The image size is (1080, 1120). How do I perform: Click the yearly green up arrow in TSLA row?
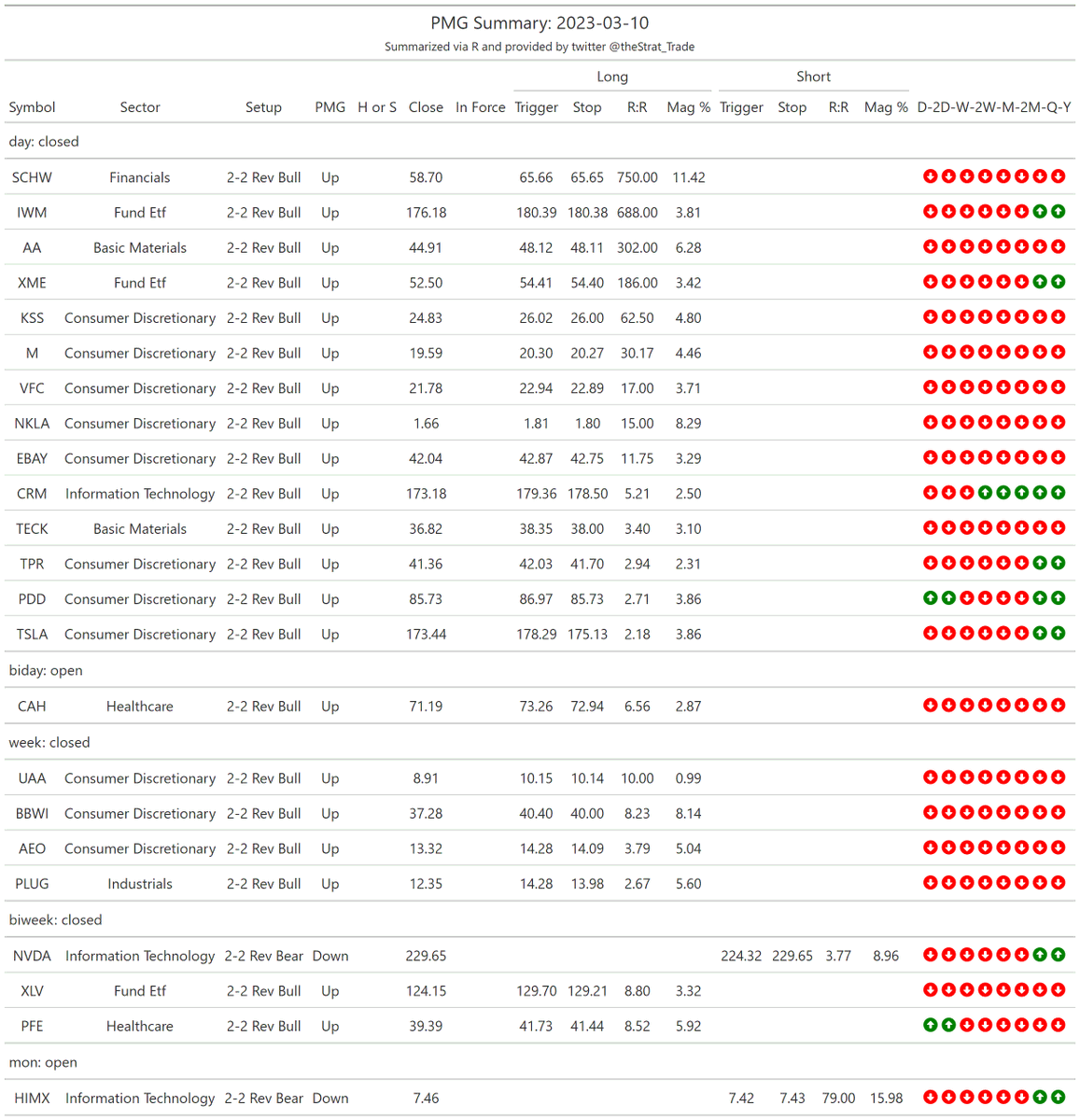coord(1058,634)
